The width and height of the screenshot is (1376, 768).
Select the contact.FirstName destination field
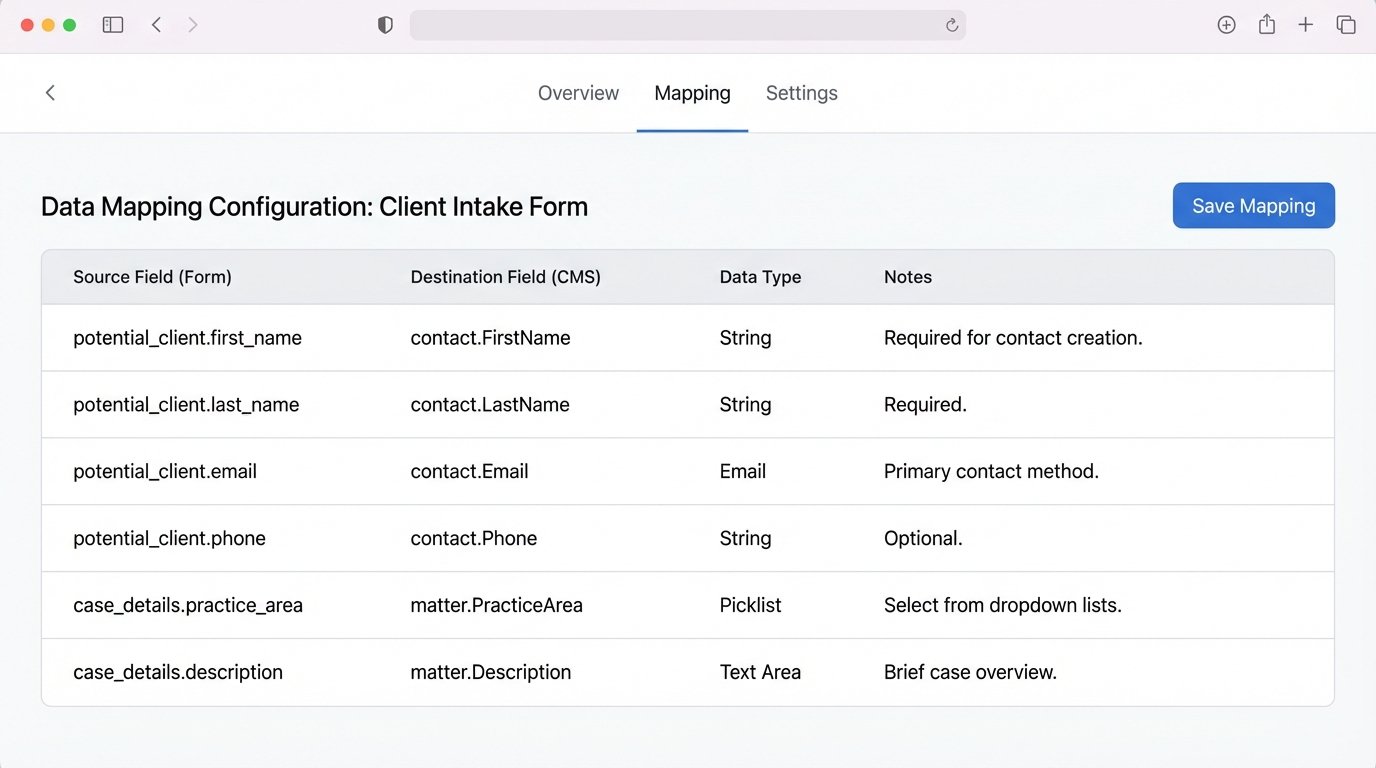[490, 337]
